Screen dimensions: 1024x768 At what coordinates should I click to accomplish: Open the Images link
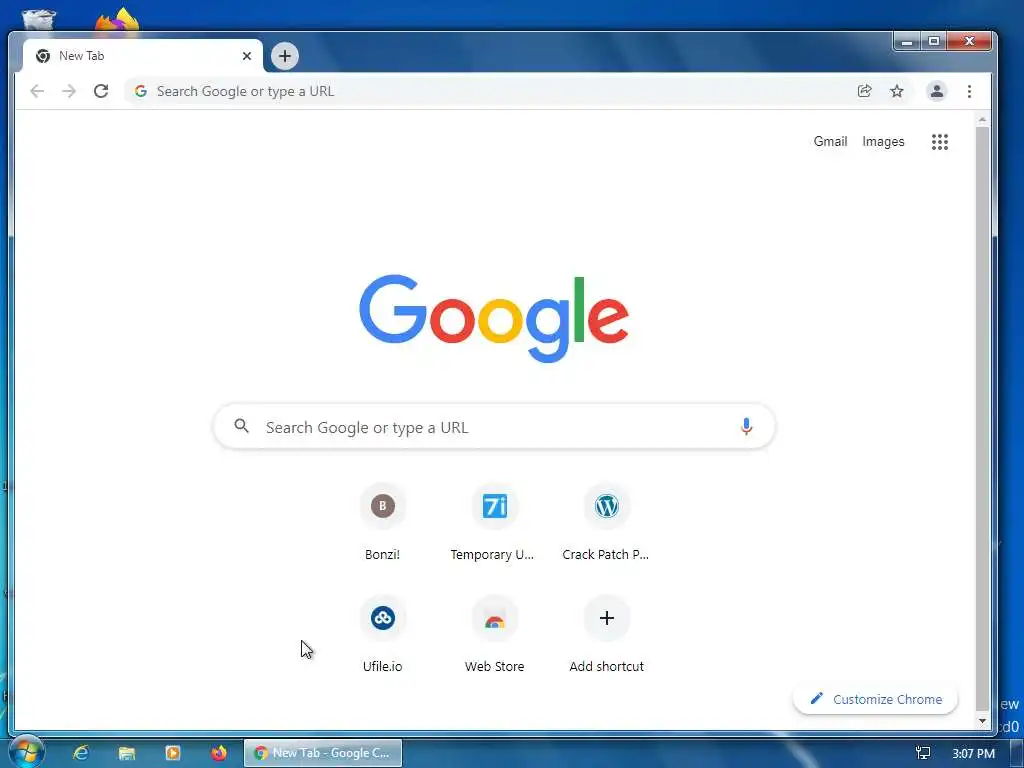pos(883,142)
